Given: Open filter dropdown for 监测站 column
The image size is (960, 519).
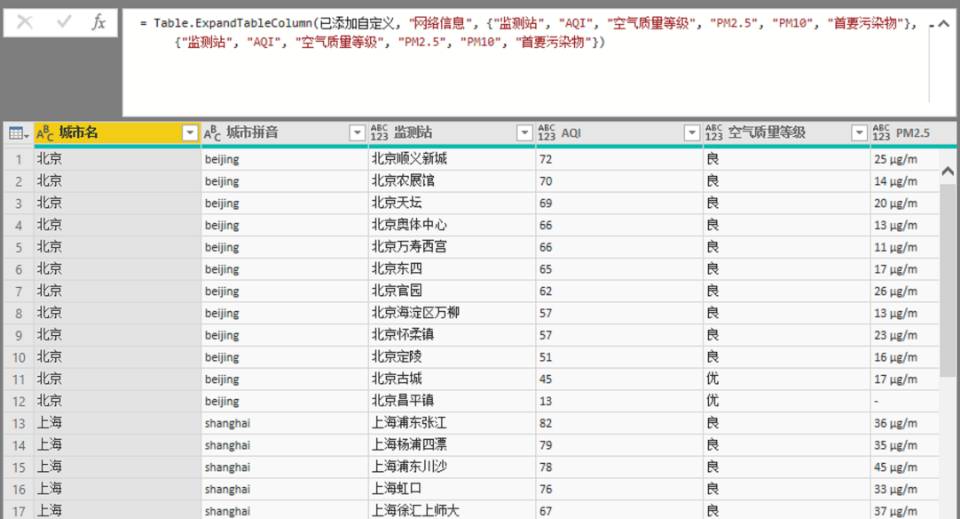Looking at the screenshot, I should (x=525, y=133).
